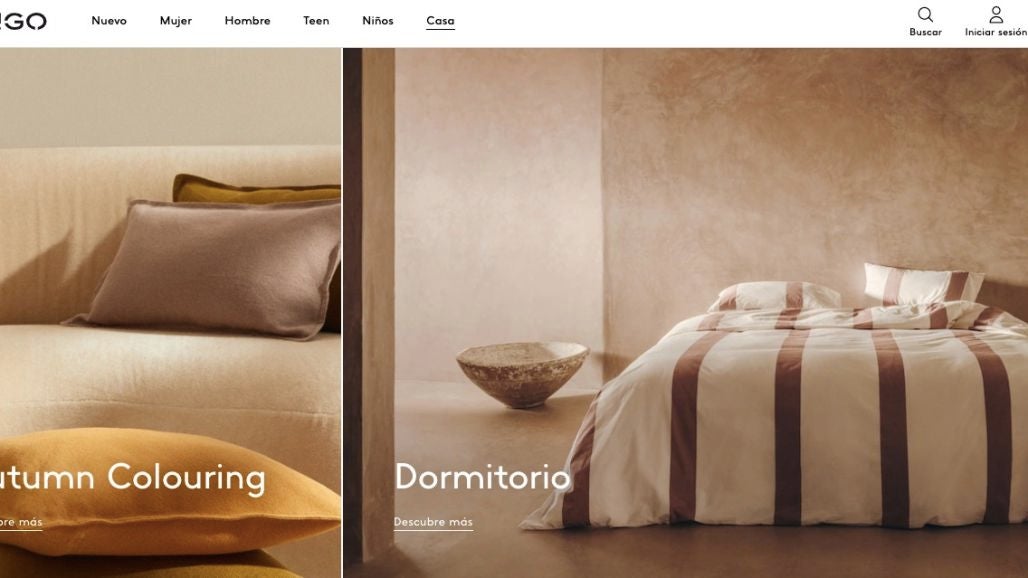This screenshot has width=1028, height=578.
Task: Open the Mujer section
Action: [176, 21]
